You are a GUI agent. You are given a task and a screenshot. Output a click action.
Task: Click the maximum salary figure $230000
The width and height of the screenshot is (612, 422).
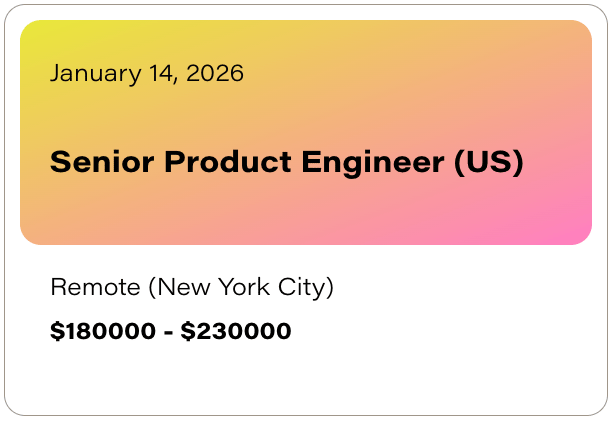(236, 331)
